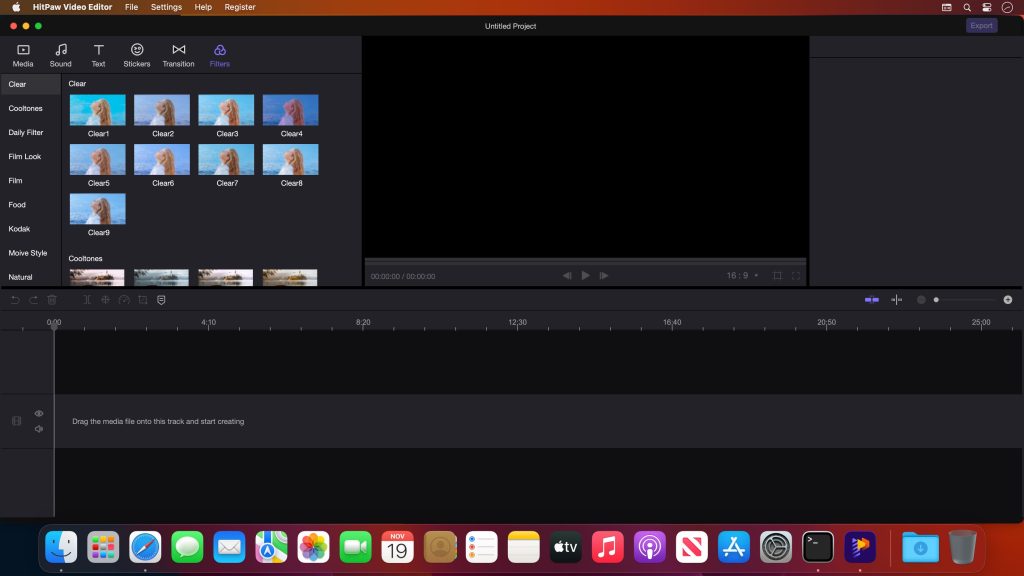Switch to the Filters tab
1024x576 pixels.
(x=219, y=53)
